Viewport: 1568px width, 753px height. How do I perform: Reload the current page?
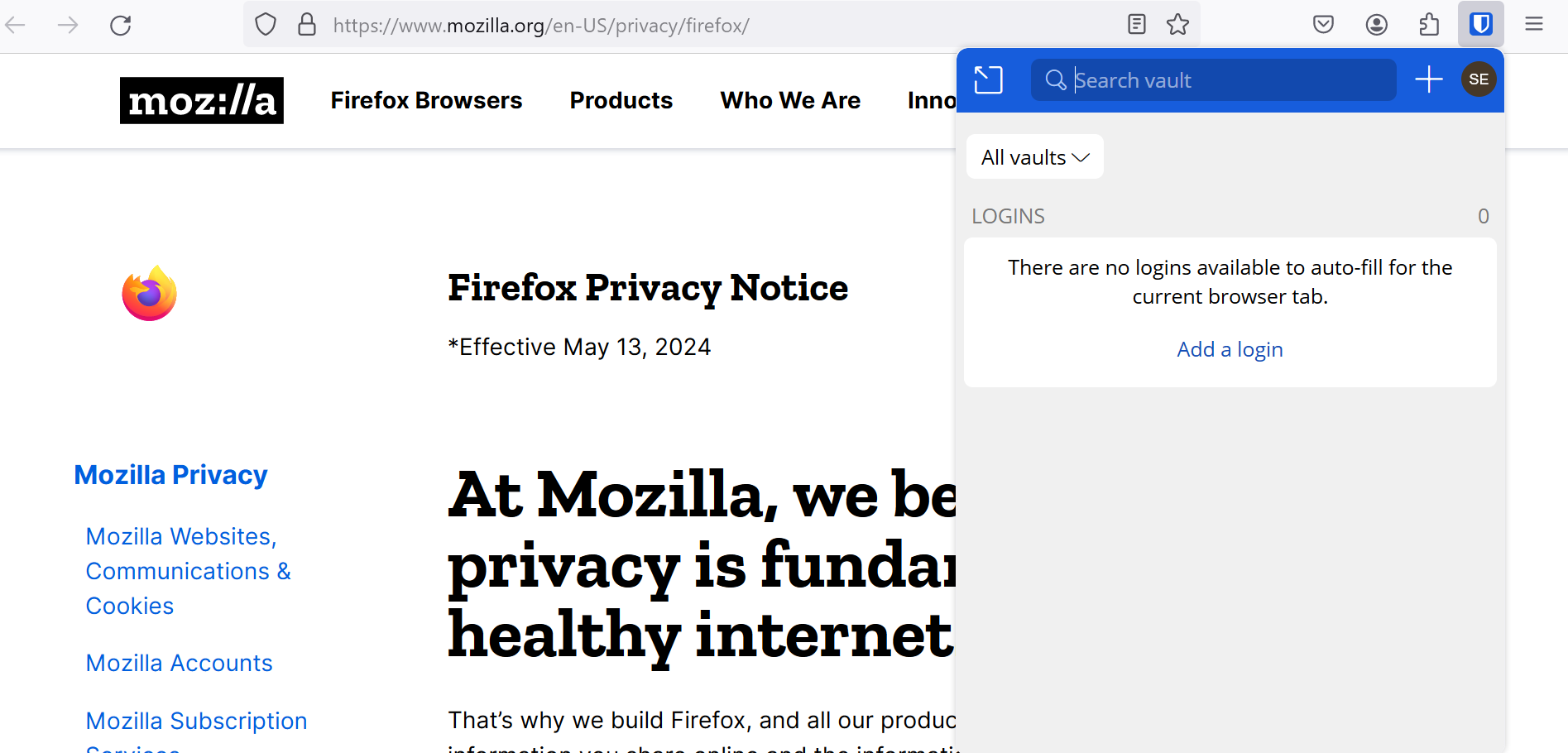pyautogui.click(x=121, y=25)
